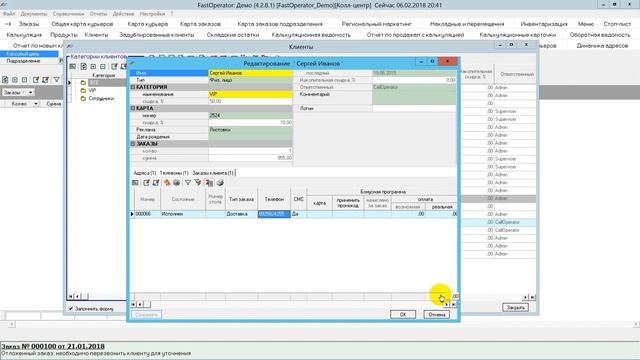Switch to the Заказы клиента (1) tab
This screenshot has height=360, width=640.
(x=213, y=173)
